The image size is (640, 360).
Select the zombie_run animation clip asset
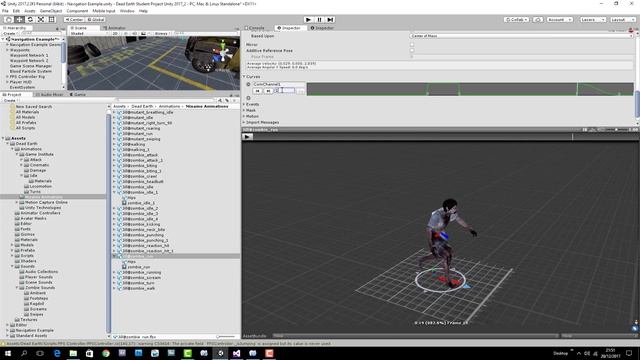(139, 267)
